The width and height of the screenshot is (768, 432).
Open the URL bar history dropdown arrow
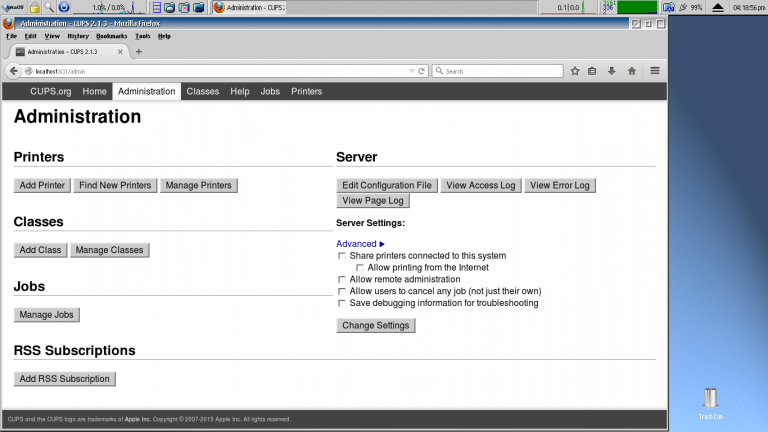pos(411,71)
